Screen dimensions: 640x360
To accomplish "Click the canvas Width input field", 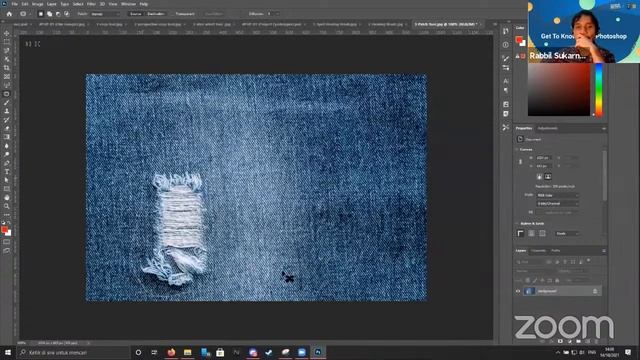I will [544, 158].
